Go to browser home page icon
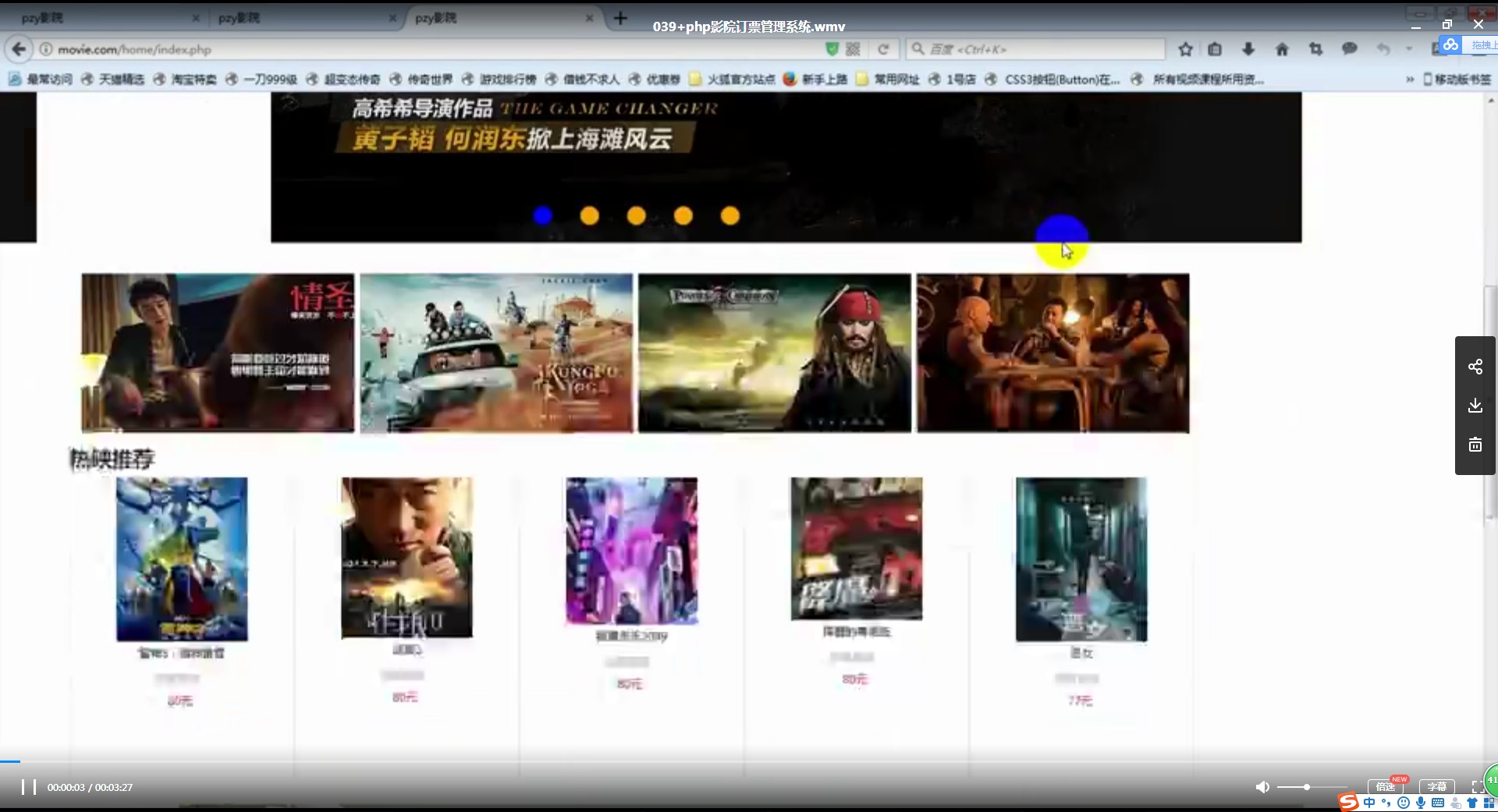 [1282, 49]
